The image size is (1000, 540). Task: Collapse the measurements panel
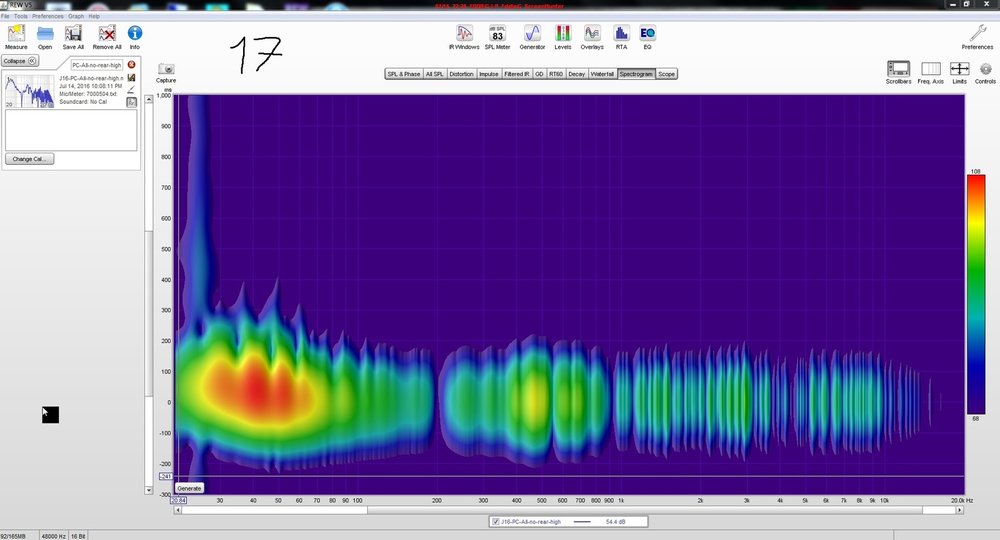coord(20,61)
